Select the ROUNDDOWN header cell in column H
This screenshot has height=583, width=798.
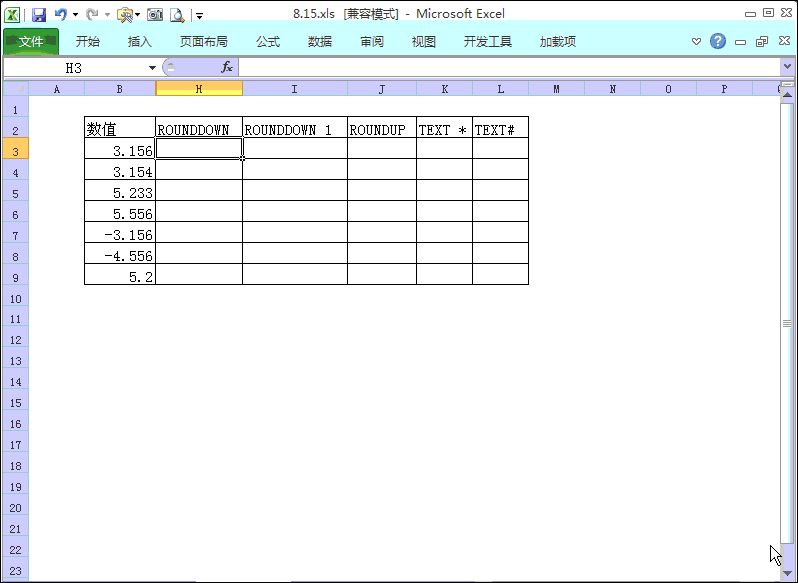click(199, 127)
